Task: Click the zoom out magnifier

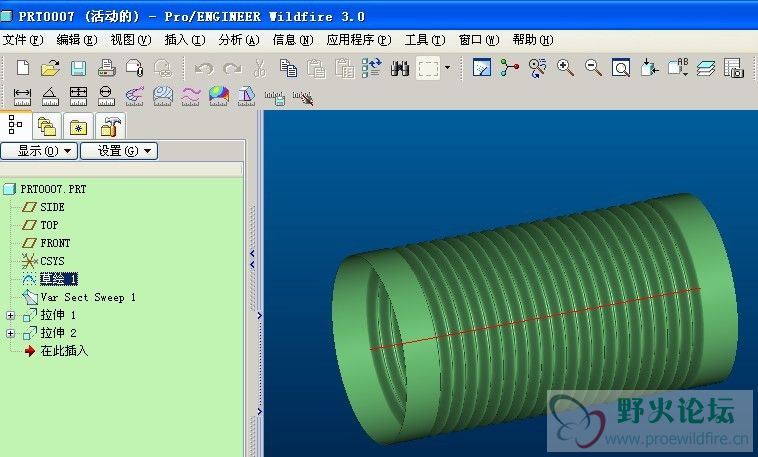Action: click(x=593, y=68)
